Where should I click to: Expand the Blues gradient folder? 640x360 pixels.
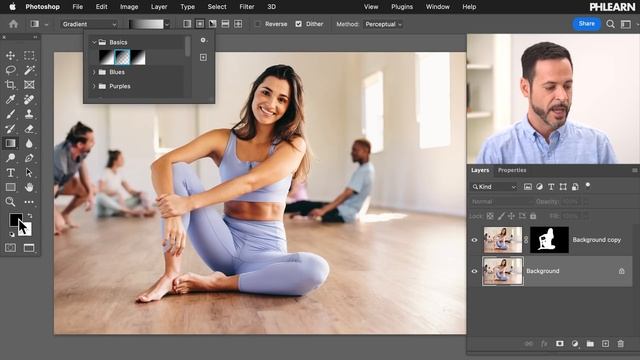tap(94, 72)
